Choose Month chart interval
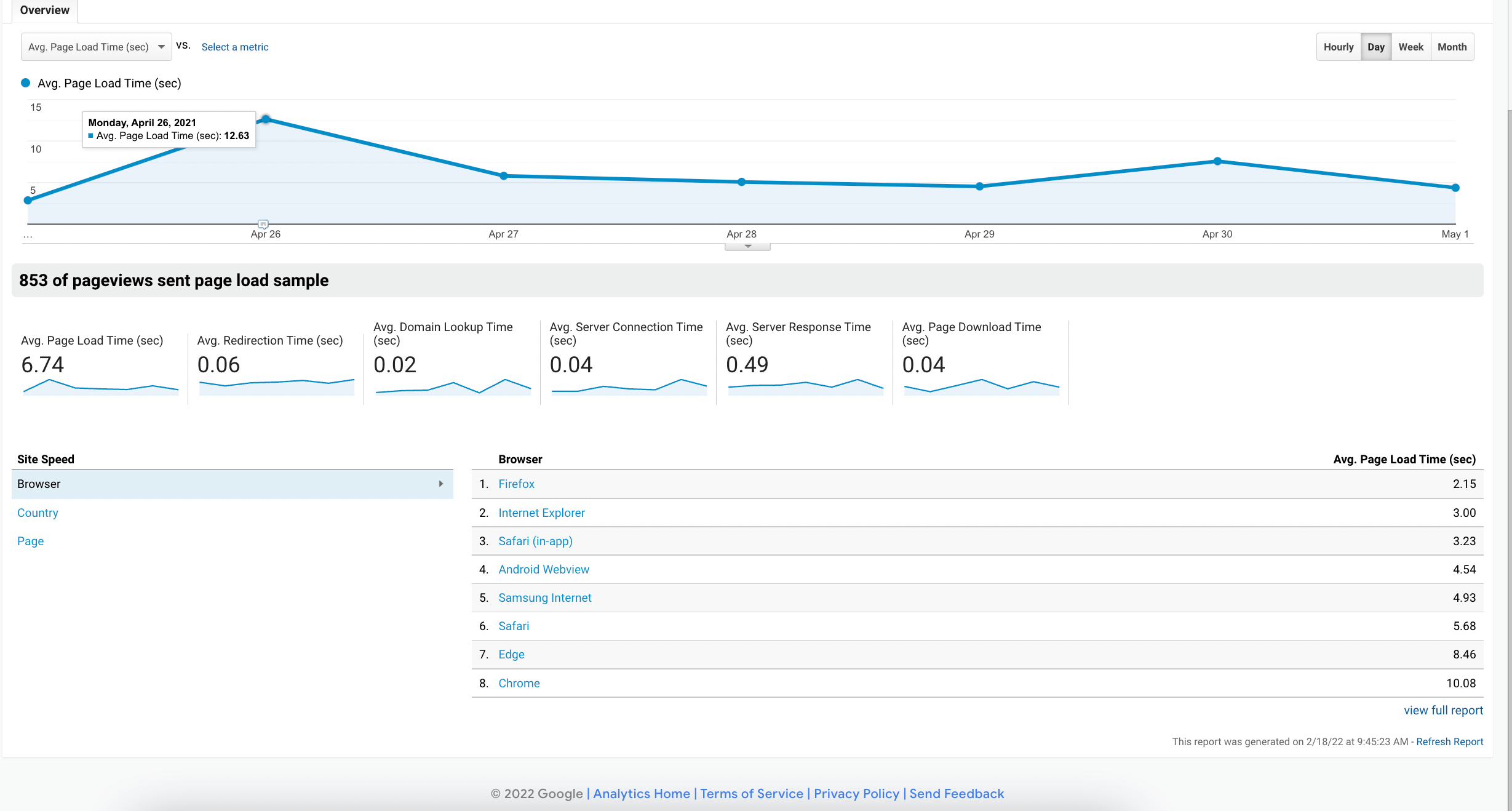This screenshot has width=1512, height=811. point(1452,47)
